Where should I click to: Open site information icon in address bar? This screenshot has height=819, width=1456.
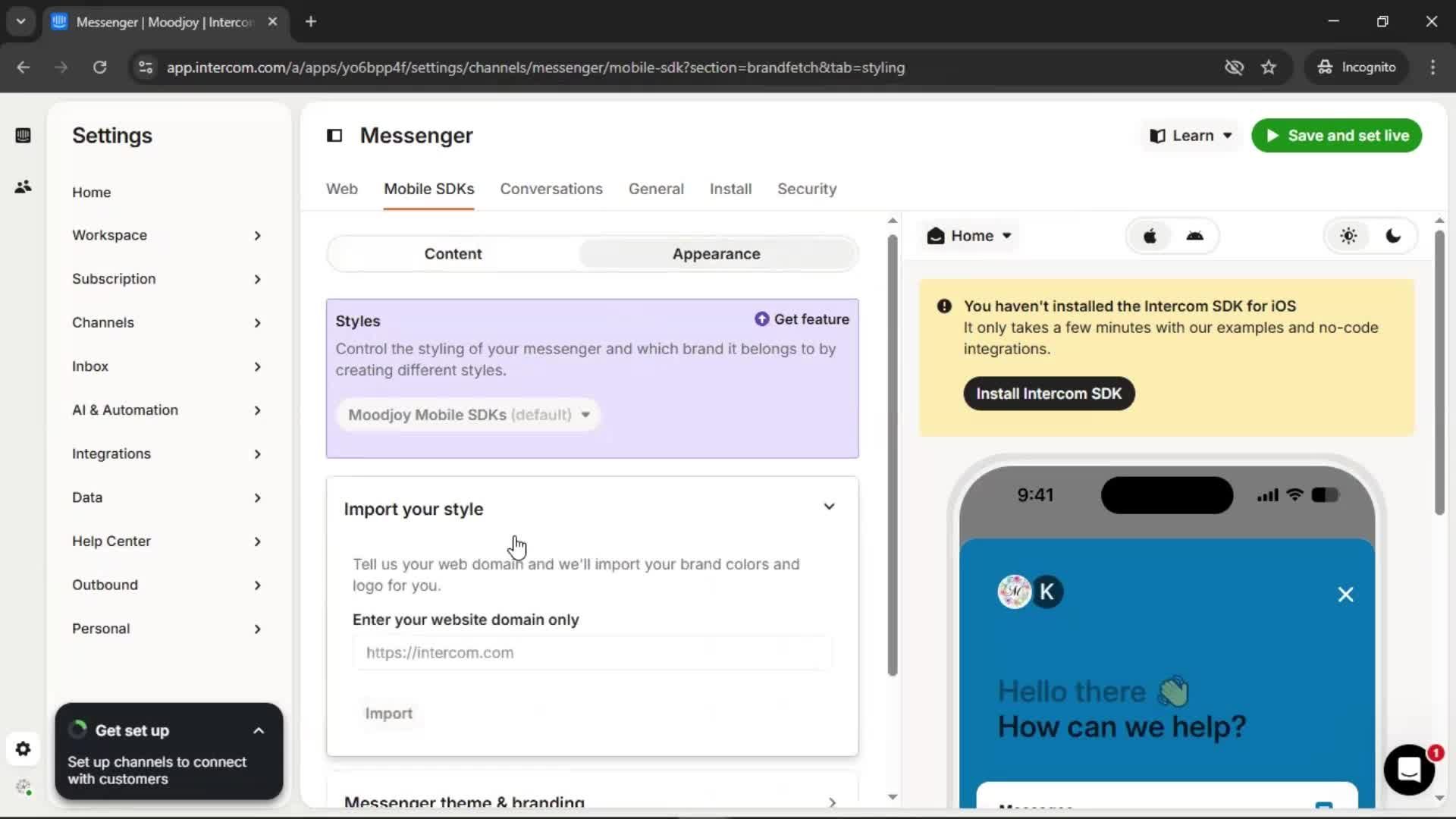pyautogui.click(x=146, y=67)
